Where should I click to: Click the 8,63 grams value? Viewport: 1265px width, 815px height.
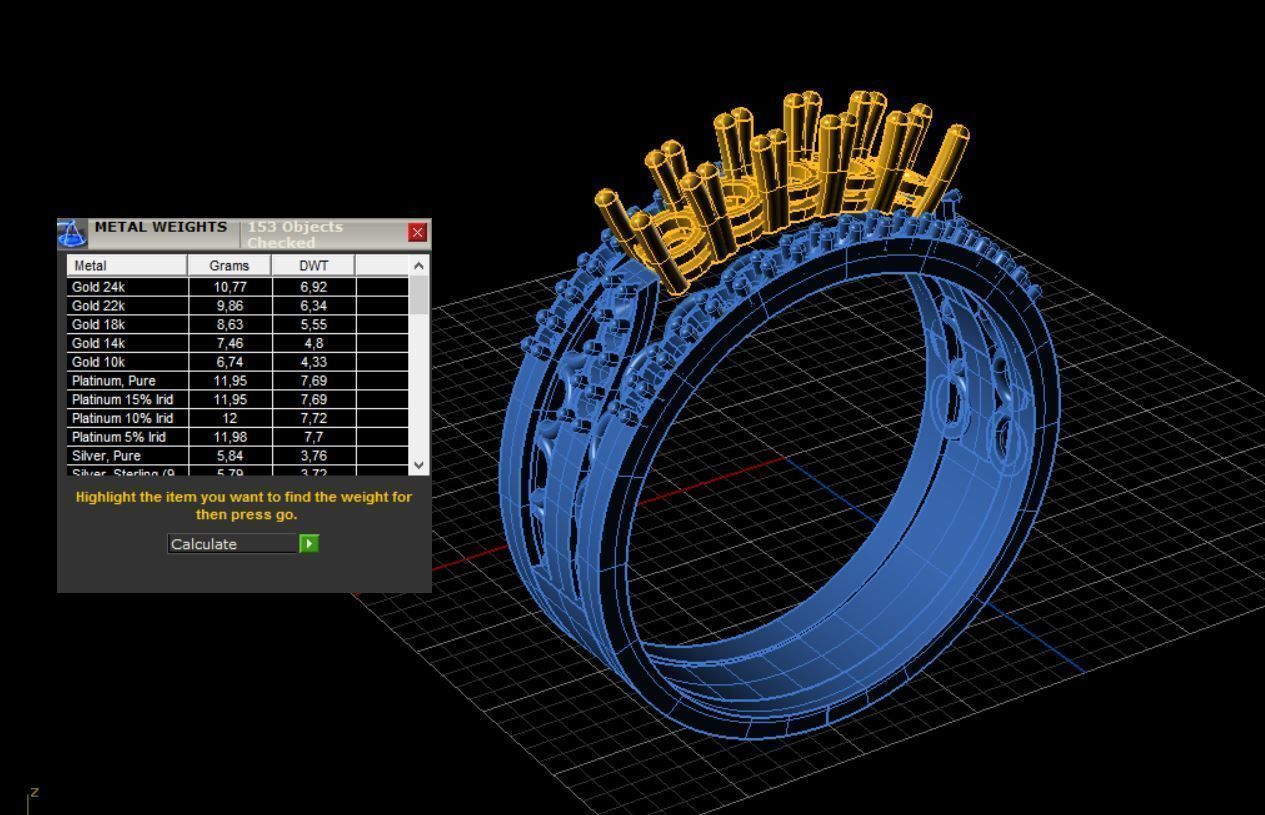(230, 325)
